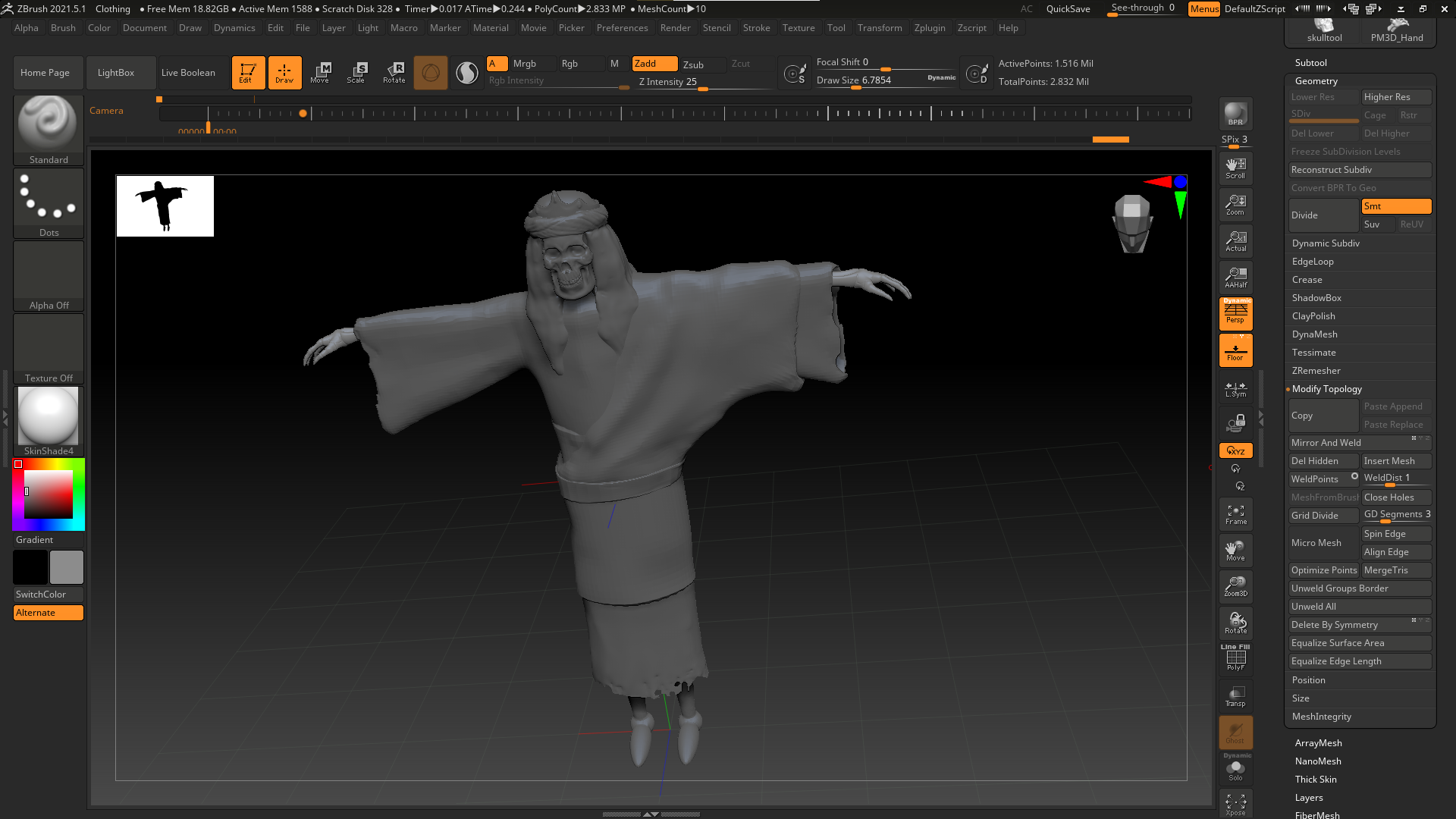The height and width of the screenshot is (819, 1456).
Task: Click the BPR render icon
Action: click(x=1235, y=114)
